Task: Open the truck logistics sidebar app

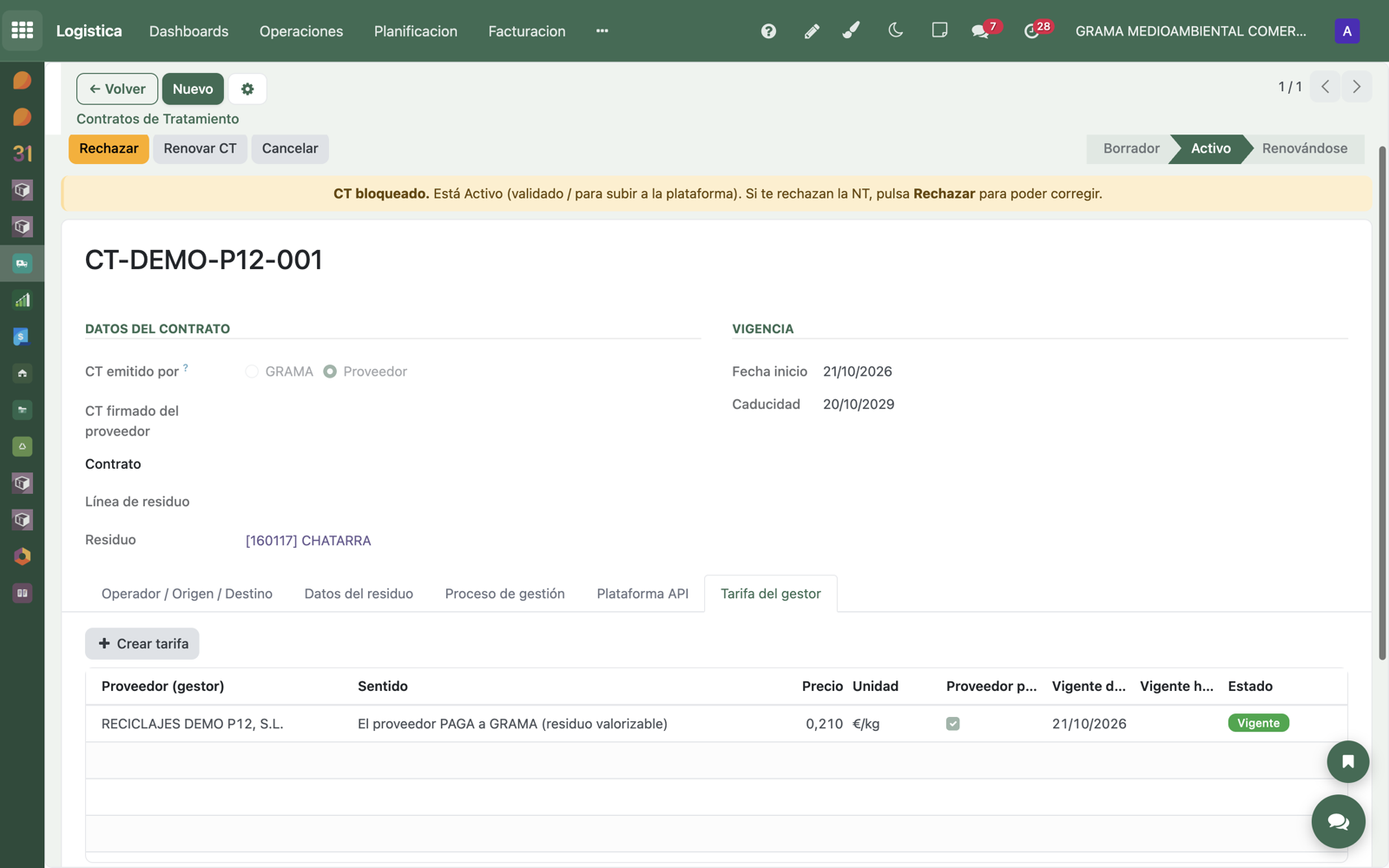Action: 23,263
